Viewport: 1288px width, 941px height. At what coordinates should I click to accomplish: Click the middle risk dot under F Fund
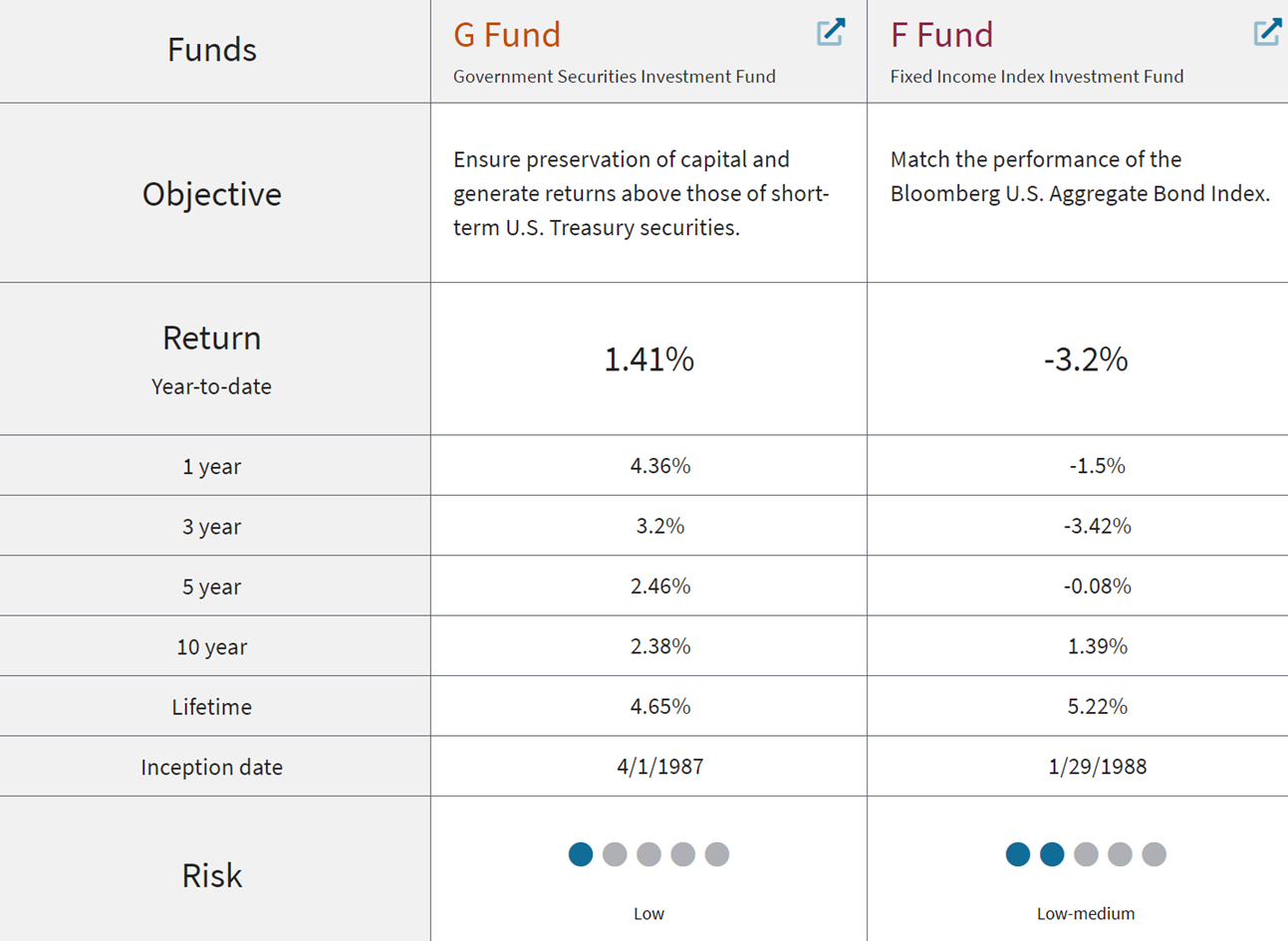pos(1086,854)
